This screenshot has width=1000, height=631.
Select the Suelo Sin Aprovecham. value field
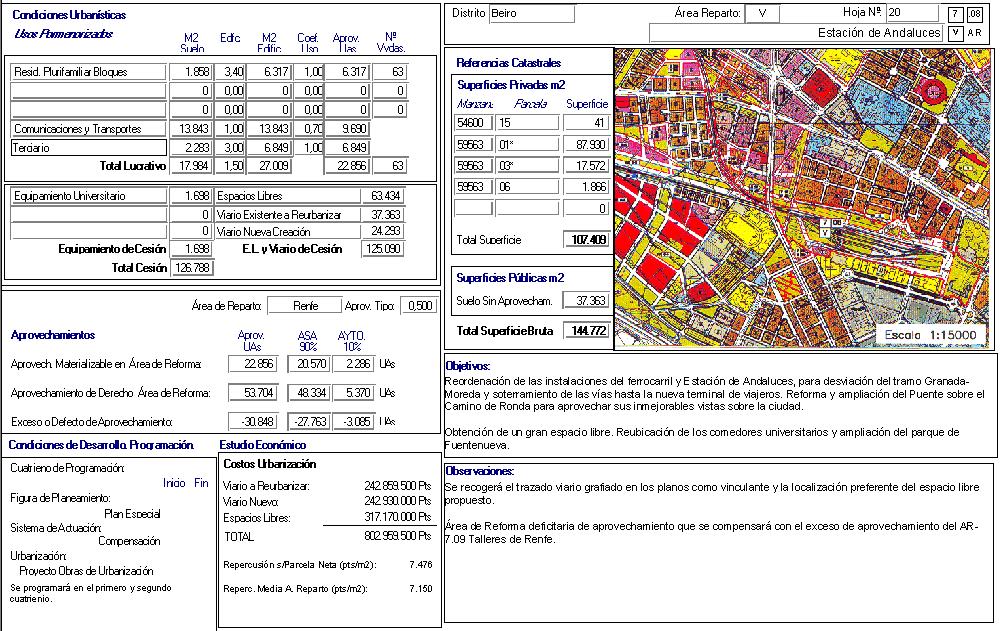pos(586,301)
